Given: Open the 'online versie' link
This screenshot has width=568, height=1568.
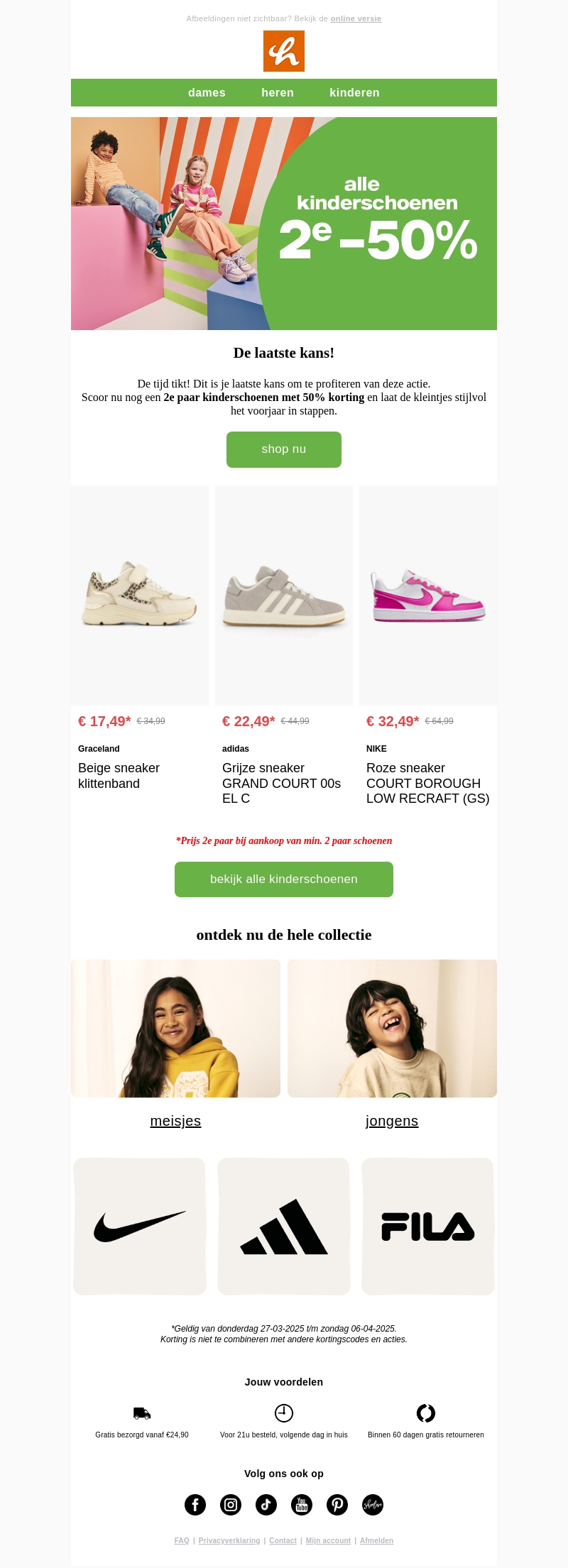Looking at the screenshot, I should 356,18.
